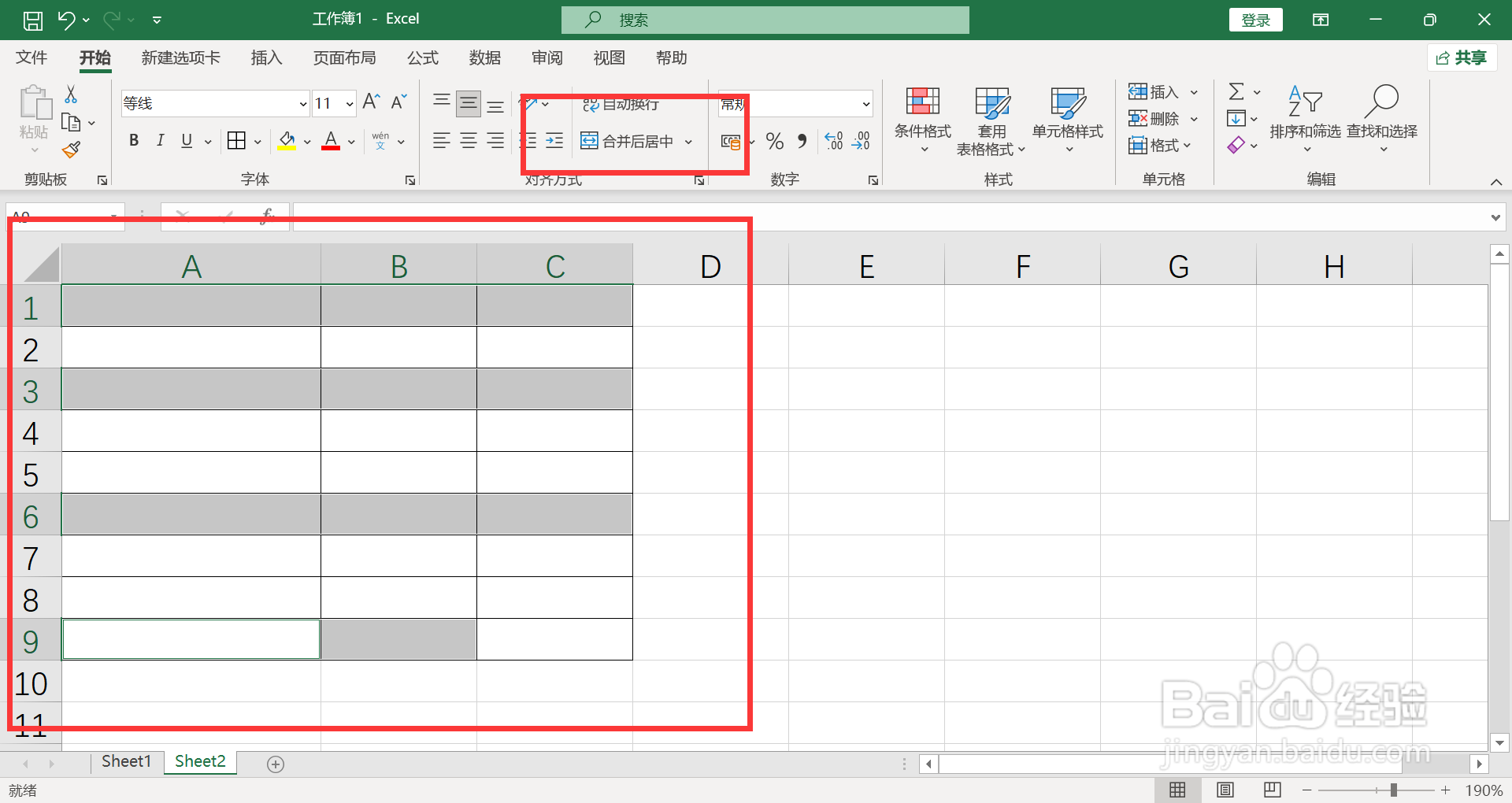
Task: Toggle top align
Action: (442, 102)
